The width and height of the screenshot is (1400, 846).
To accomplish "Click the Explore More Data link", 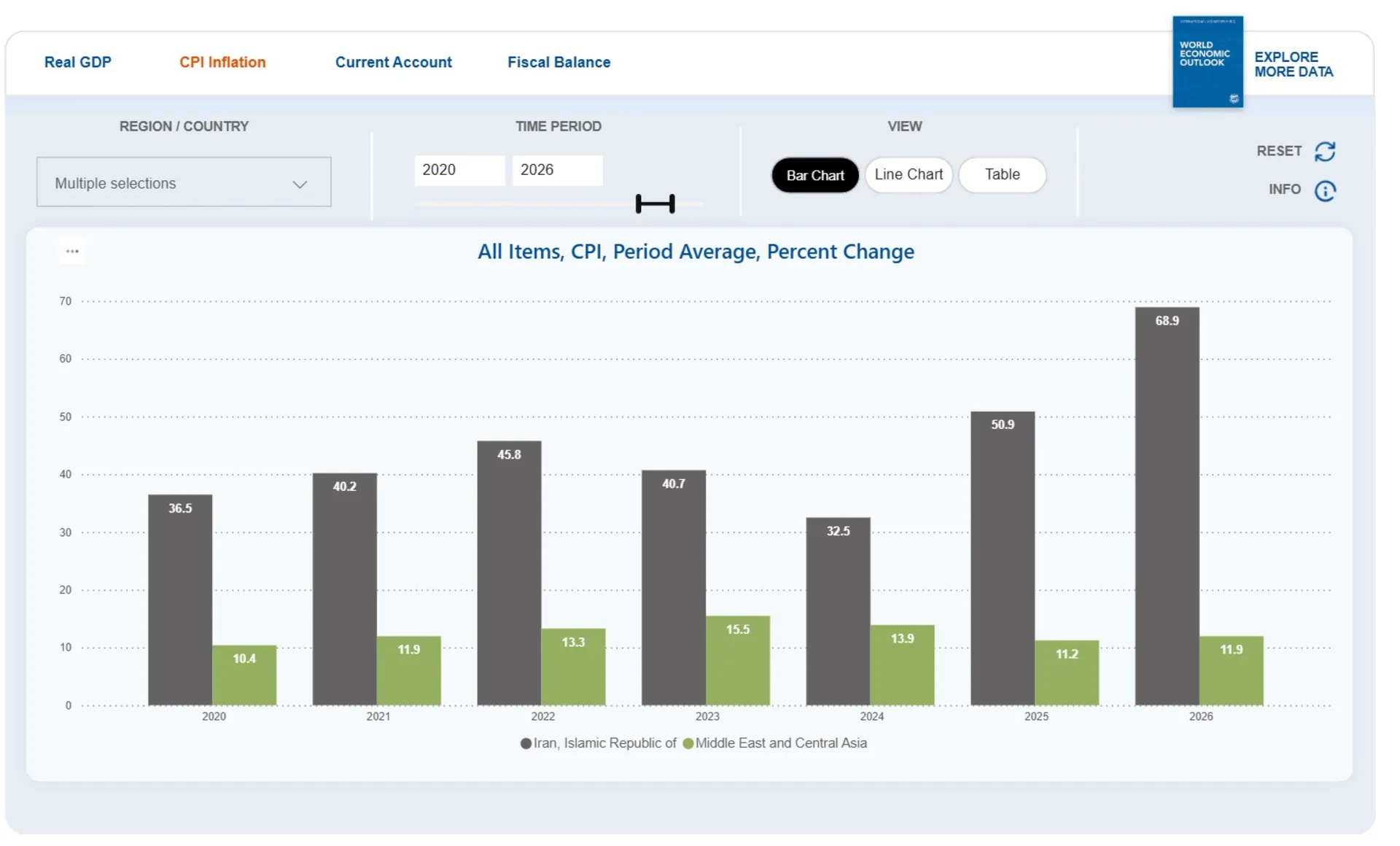I will point(1293,64).
